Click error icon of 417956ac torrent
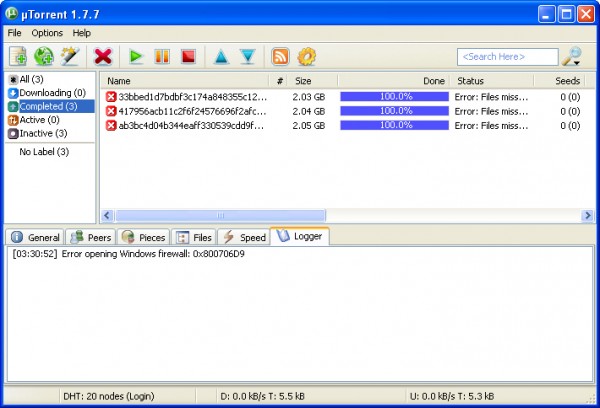 tap(111, 111)
